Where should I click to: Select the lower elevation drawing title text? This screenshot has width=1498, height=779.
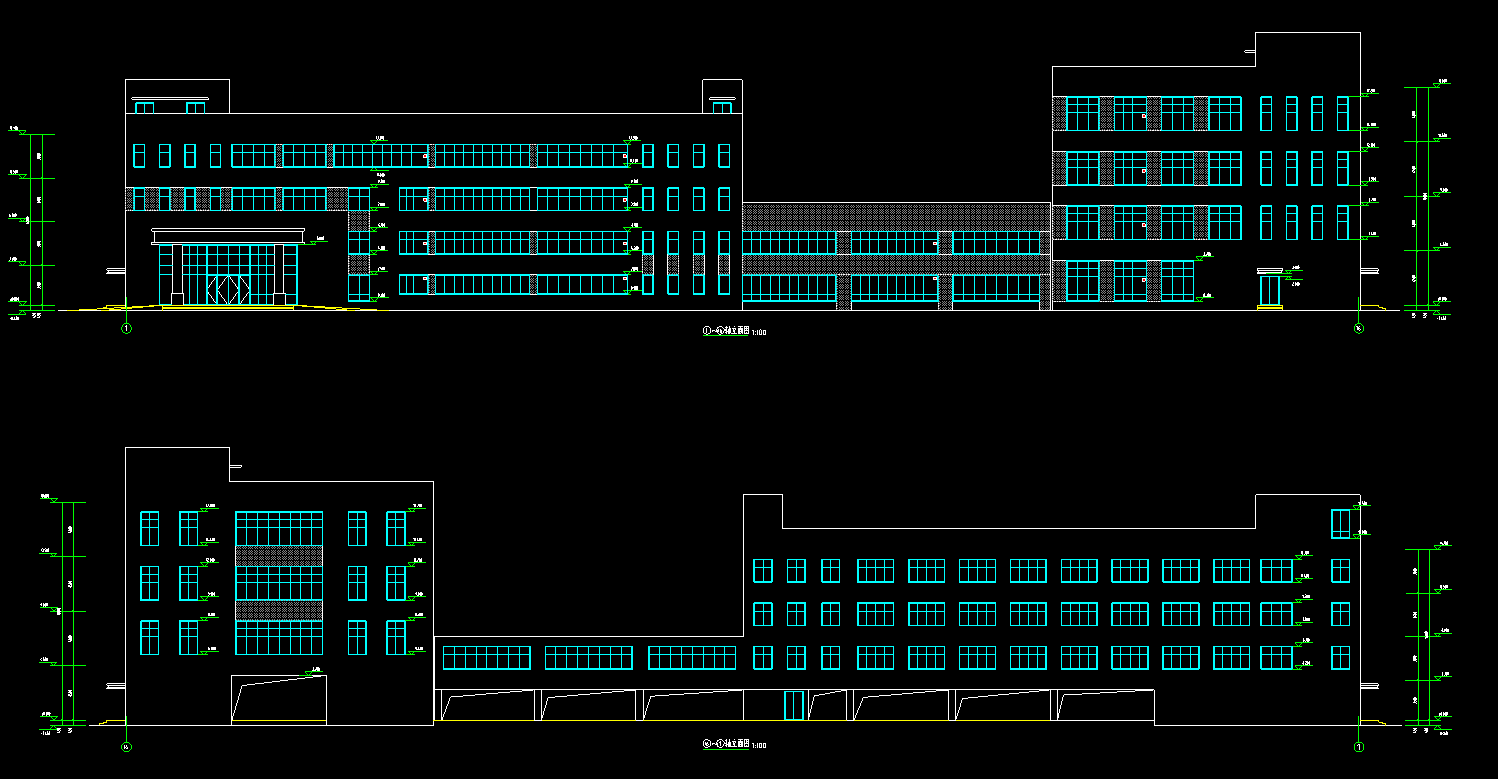734,745
